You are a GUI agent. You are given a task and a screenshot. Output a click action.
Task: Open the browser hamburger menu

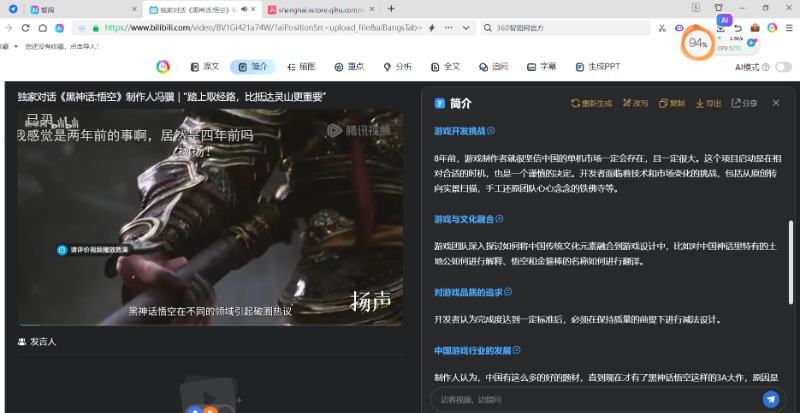(x=789, y=28)
